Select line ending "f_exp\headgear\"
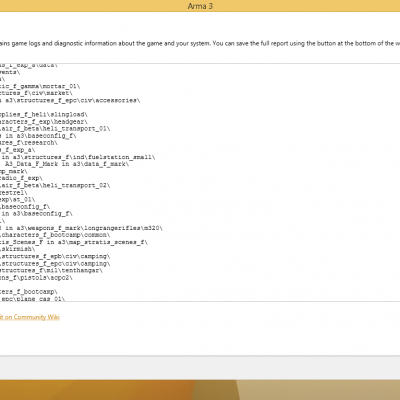The width and height of the screenshot is (400, 400). pos(44,122)
